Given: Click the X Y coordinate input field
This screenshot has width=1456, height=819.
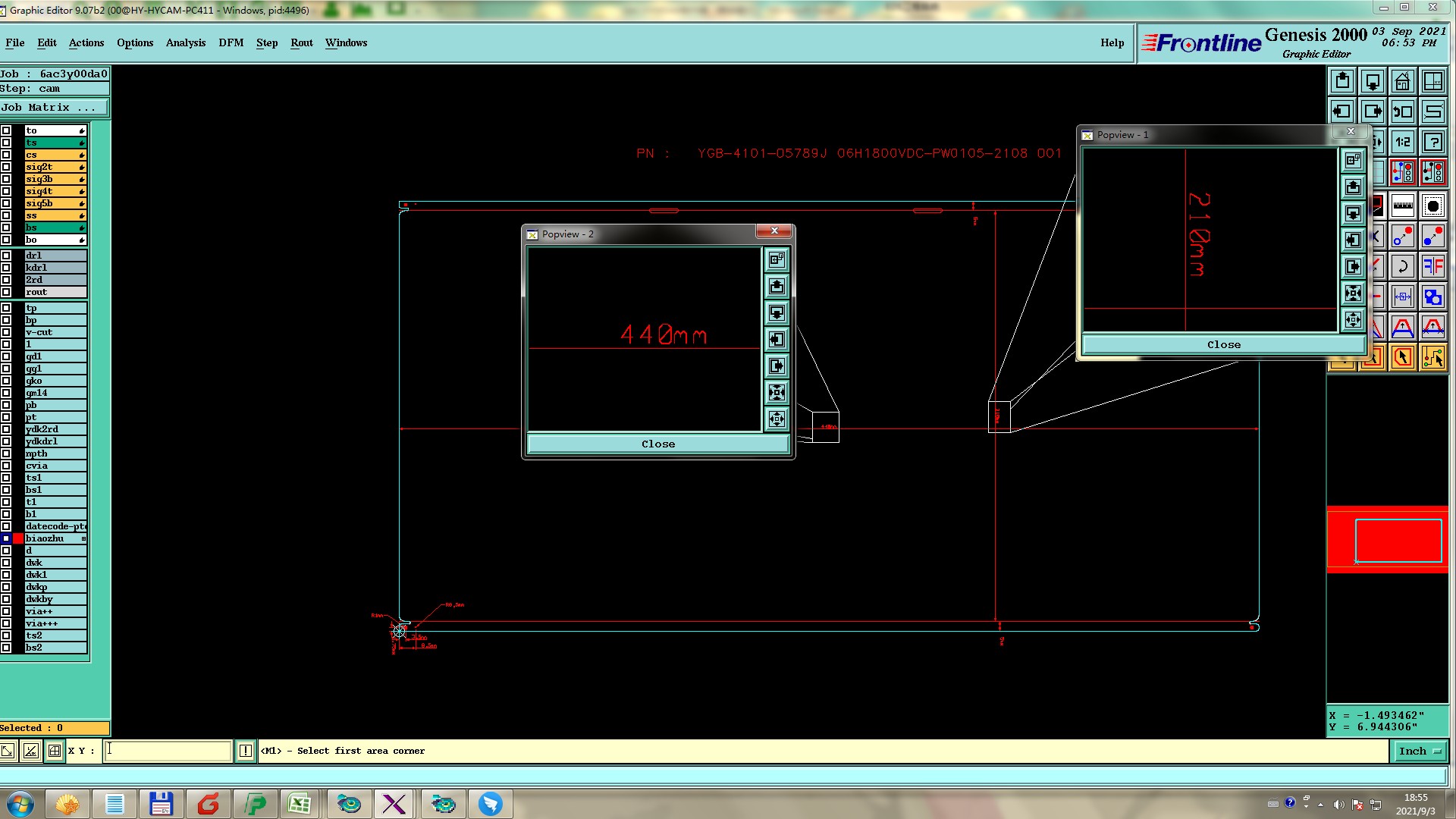Looking at the screenshot, I should (x=168, y=751).
